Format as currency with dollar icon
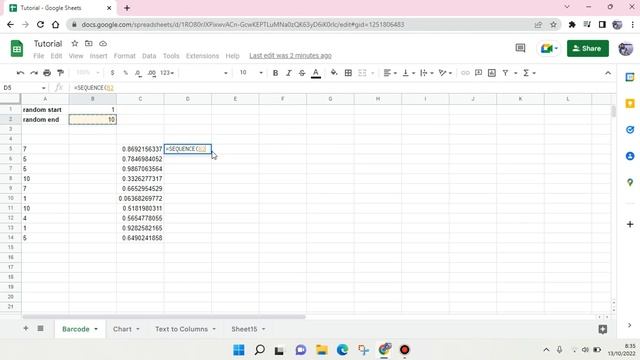 (112, 73)
